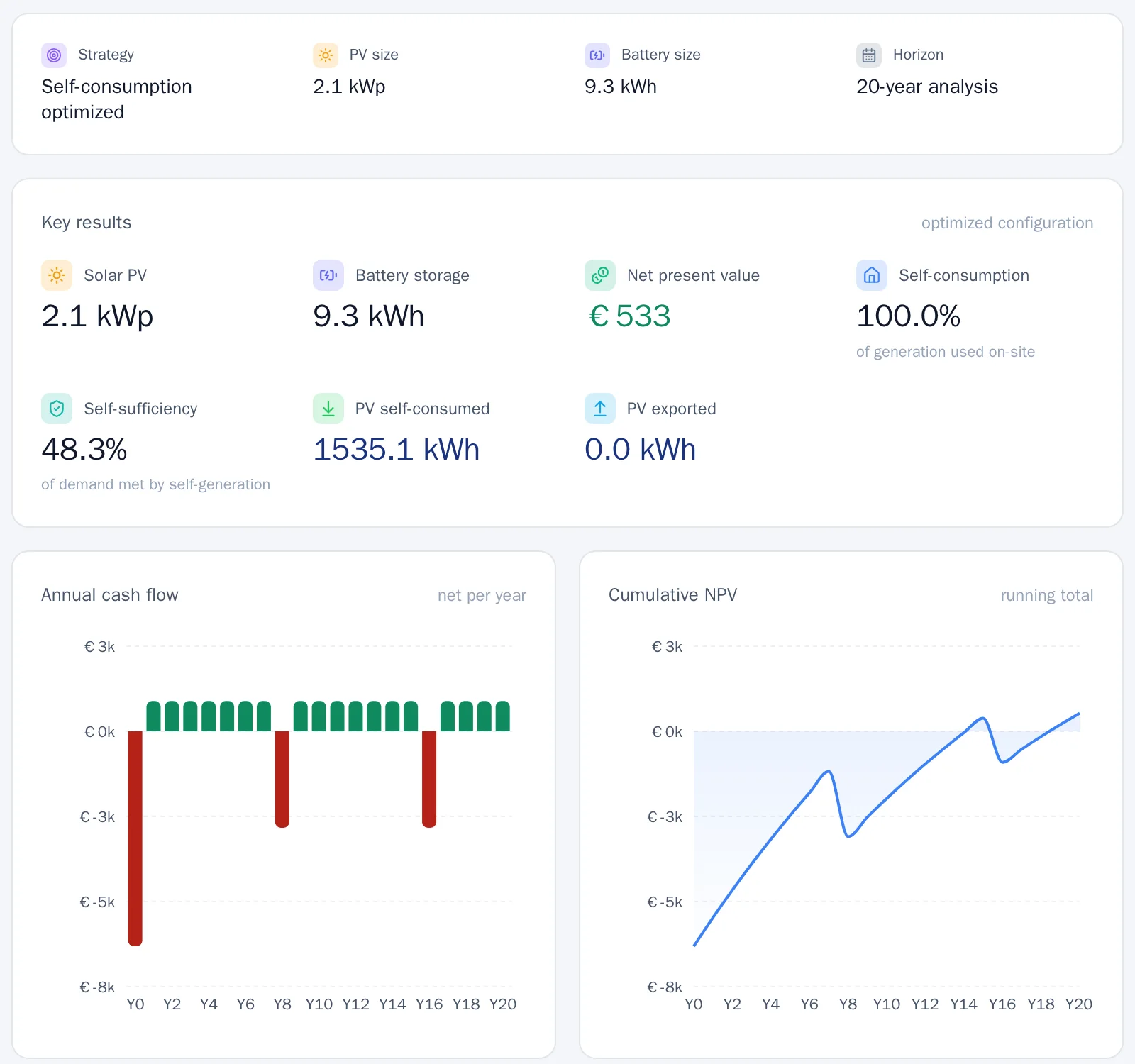Click the '€ 533' net present value

(x=630, y=316)
